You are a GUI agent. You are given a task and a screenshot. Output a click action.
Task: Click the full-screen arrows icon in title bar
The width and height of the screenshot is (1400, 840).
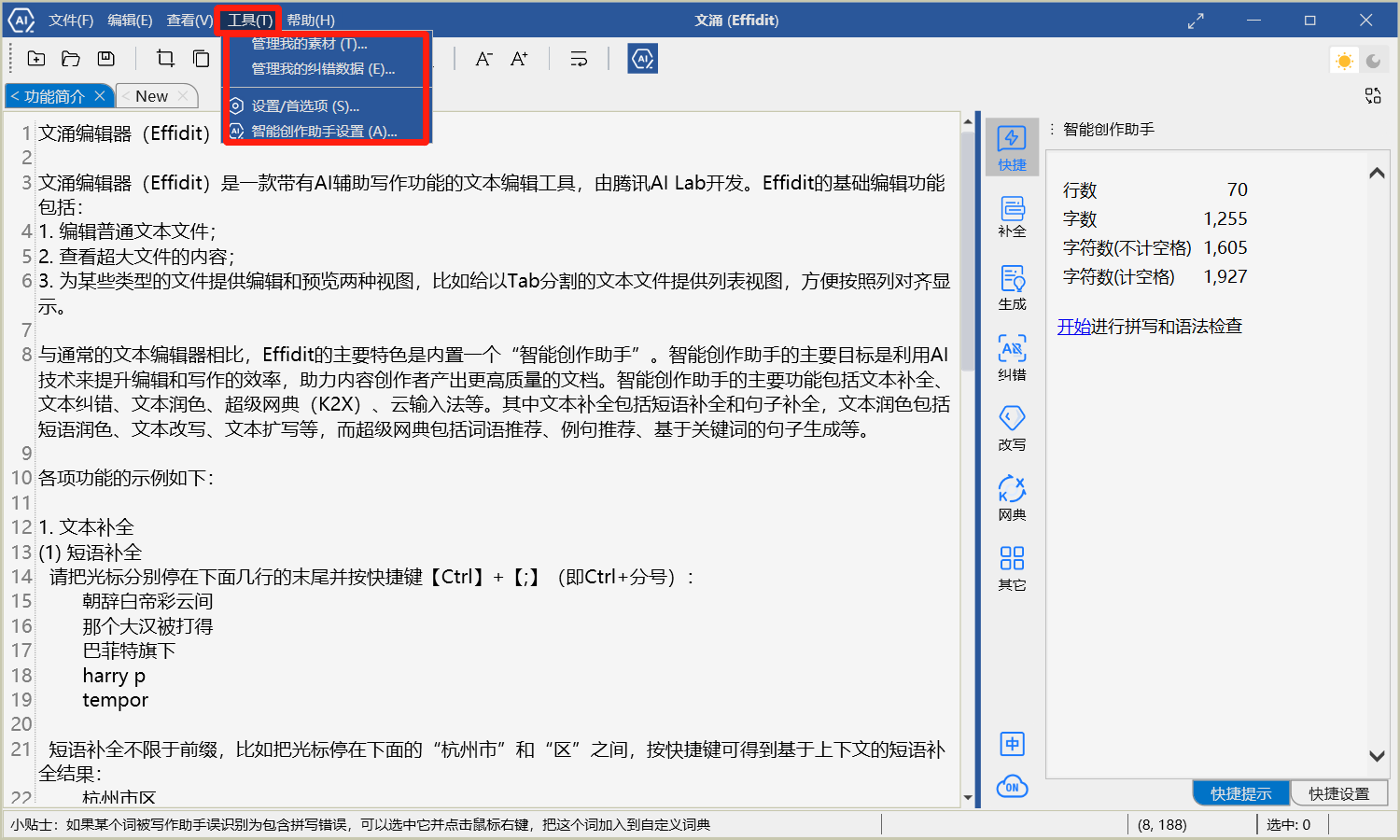[x=1196, y=21]
